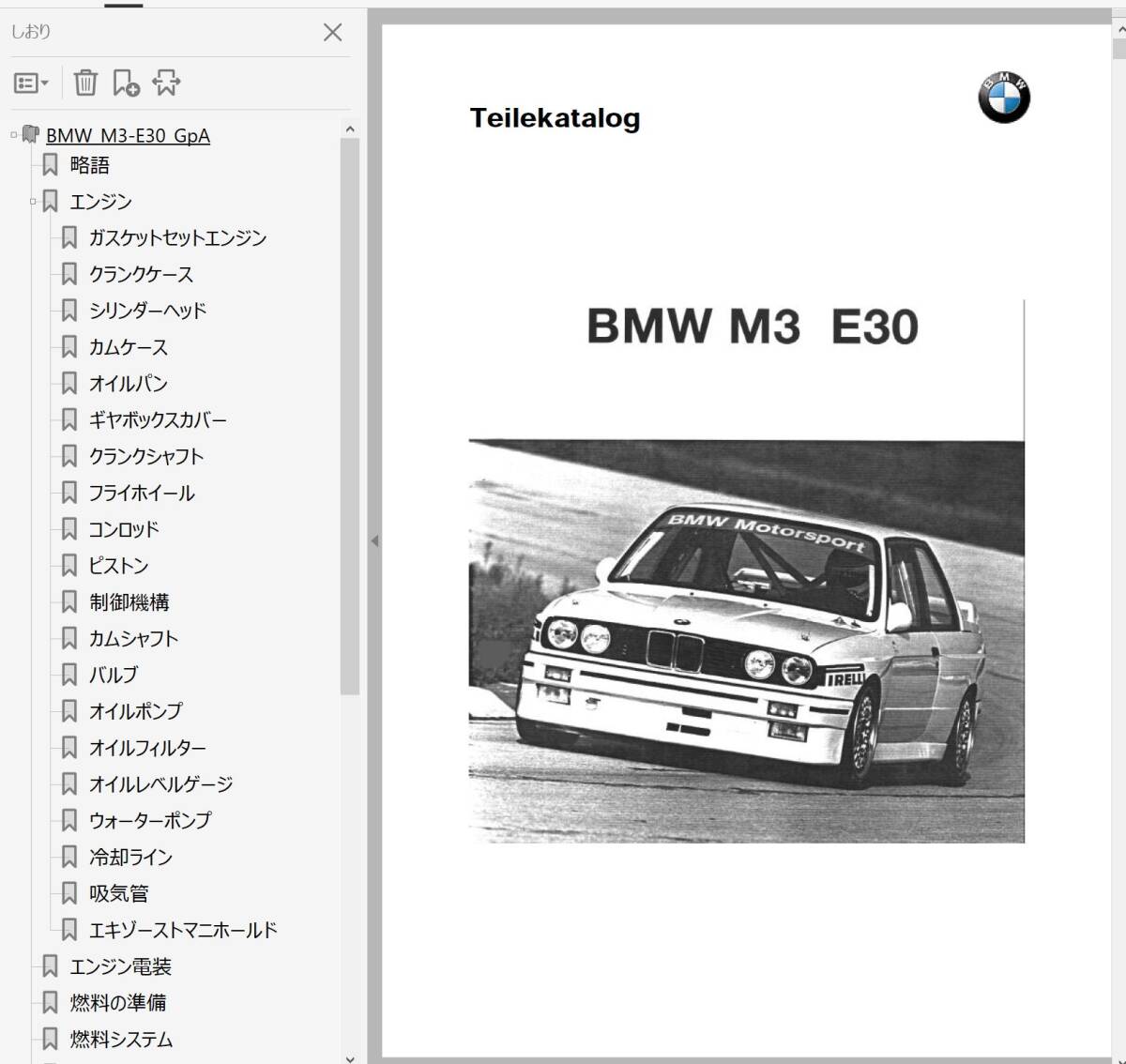Select 燃料システム bookmark
1126x1064 pixels.
coord(121,1040)
